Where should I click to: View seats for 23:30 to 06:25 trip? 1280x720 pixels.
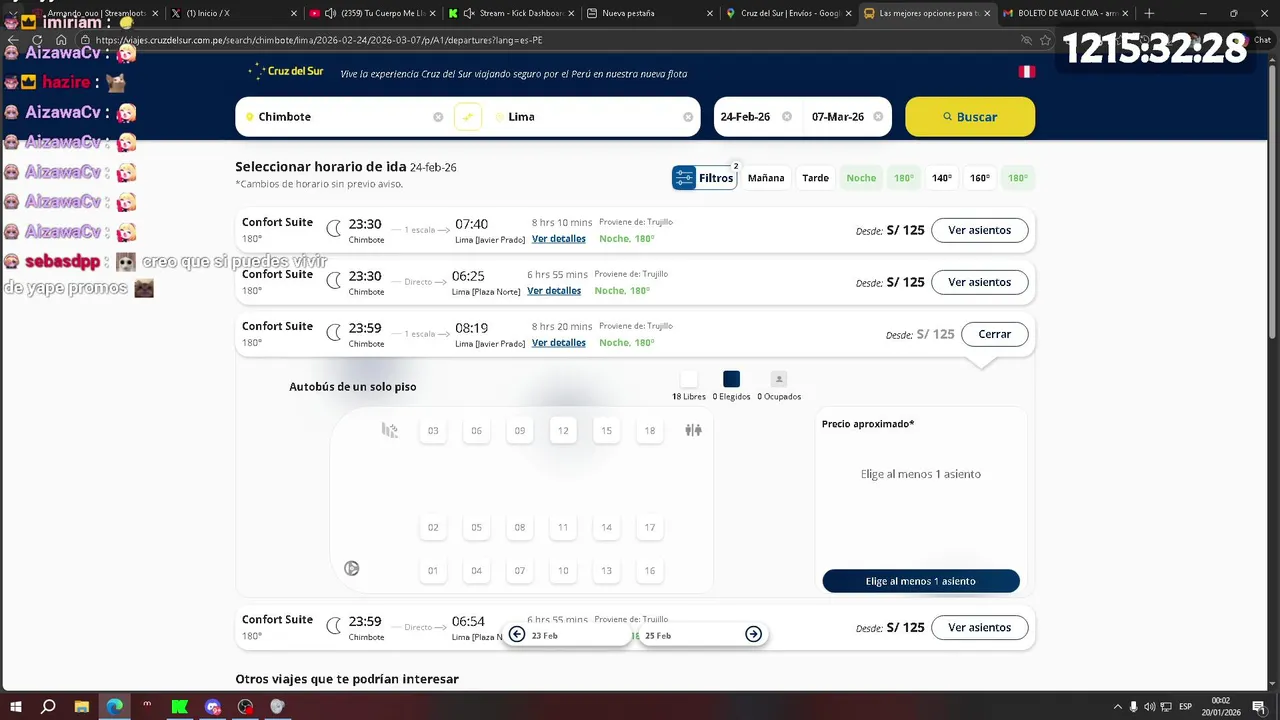click(x=980, y=282)
